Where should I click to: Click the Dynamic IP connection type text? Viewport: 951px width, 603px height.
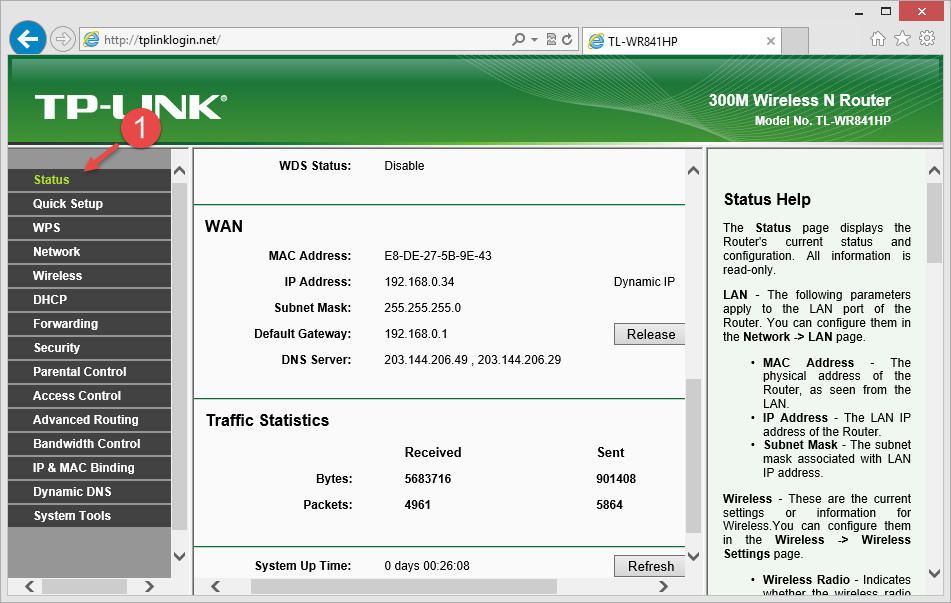644,282
